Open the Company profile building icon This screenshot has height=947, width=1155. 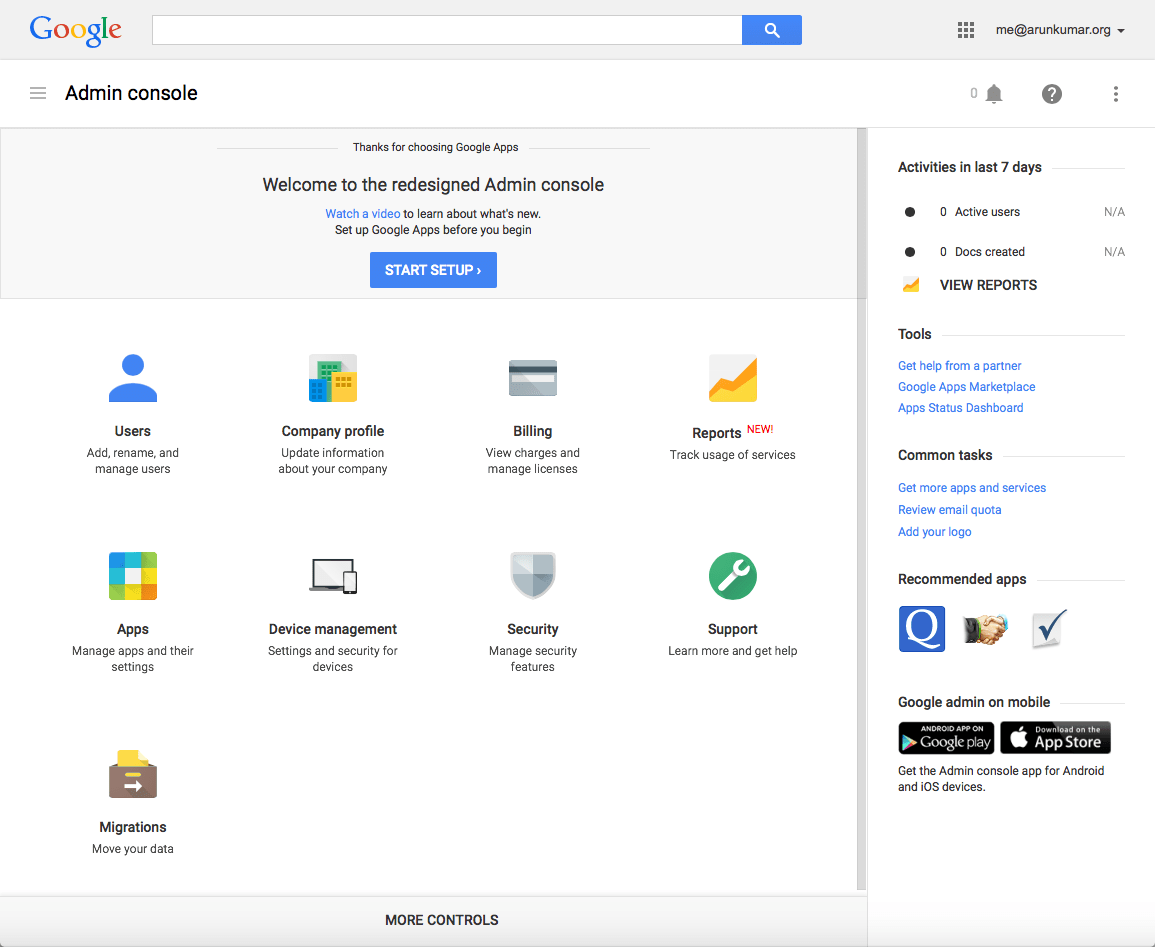click(332, 378)
